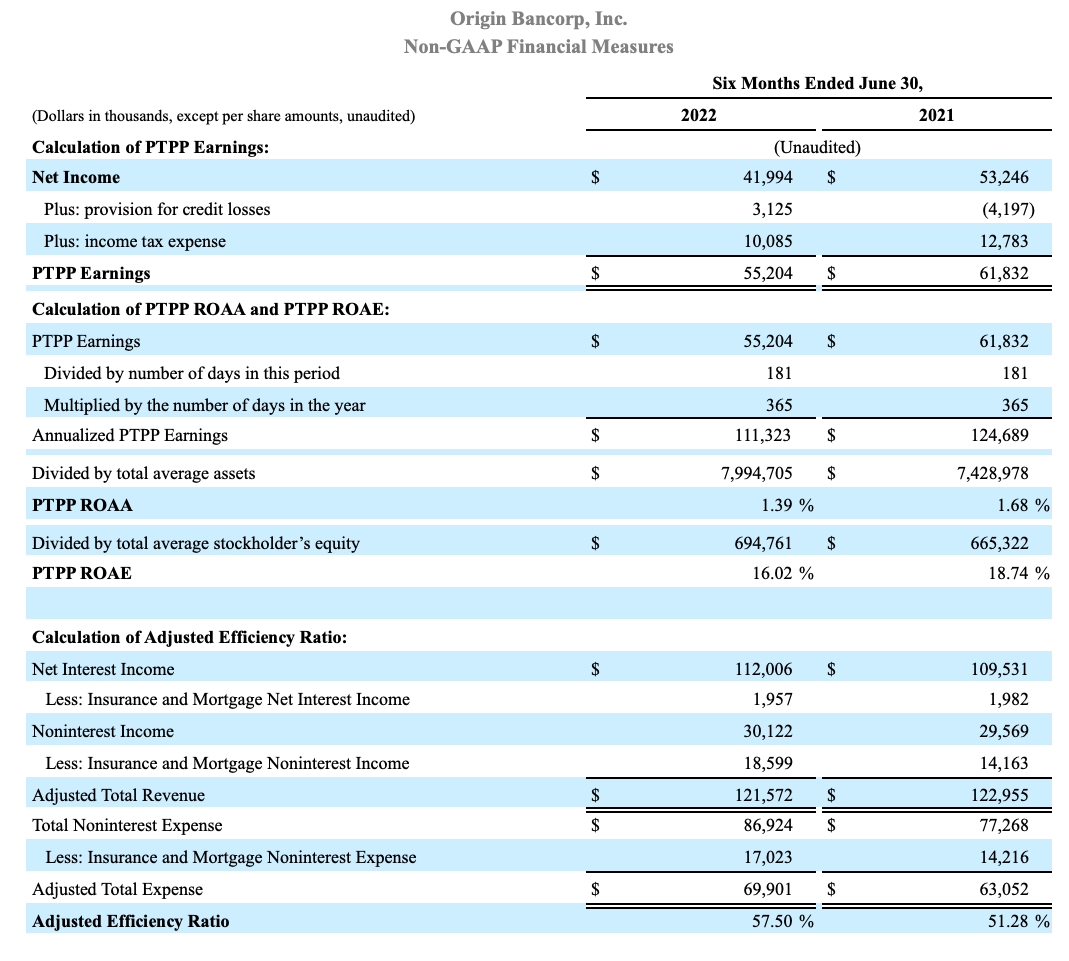Select the value 17,023
Screen dimensions: 1069x961
point(768,857)
